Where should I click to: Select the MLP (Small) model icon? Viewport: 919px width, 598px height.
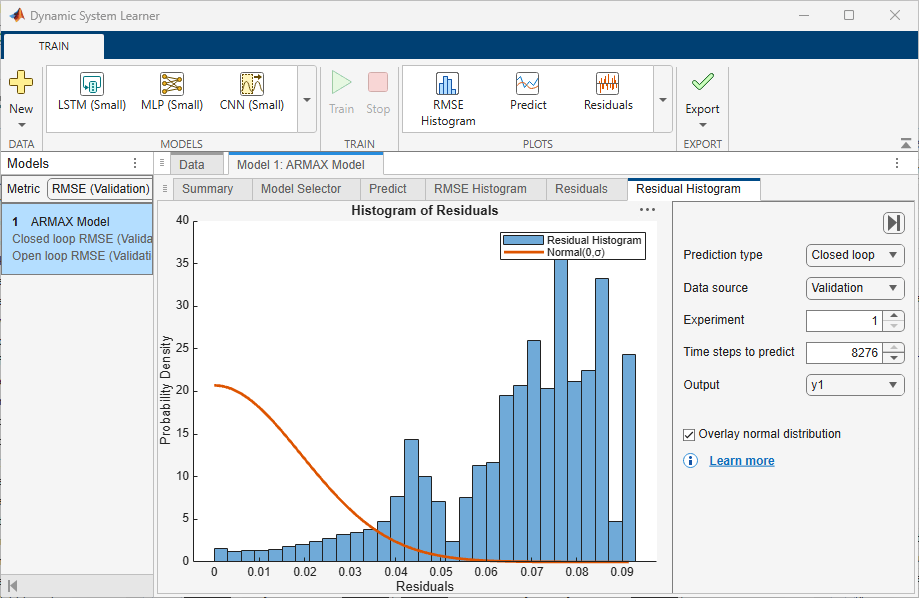click(x=172, y=84)
